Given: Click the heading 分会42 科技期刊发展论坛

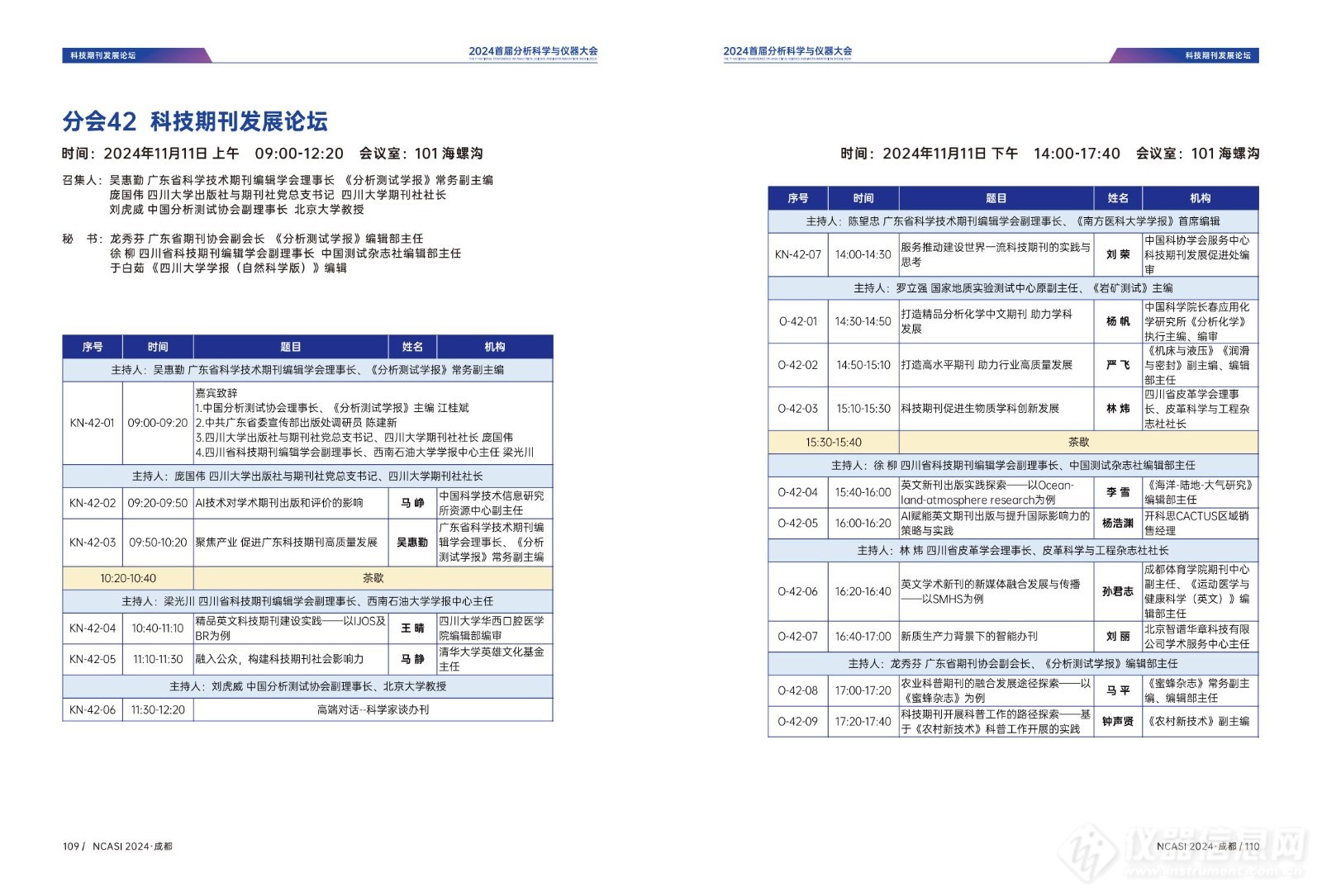Looking at the screenshot, I should tap(195, 121).
